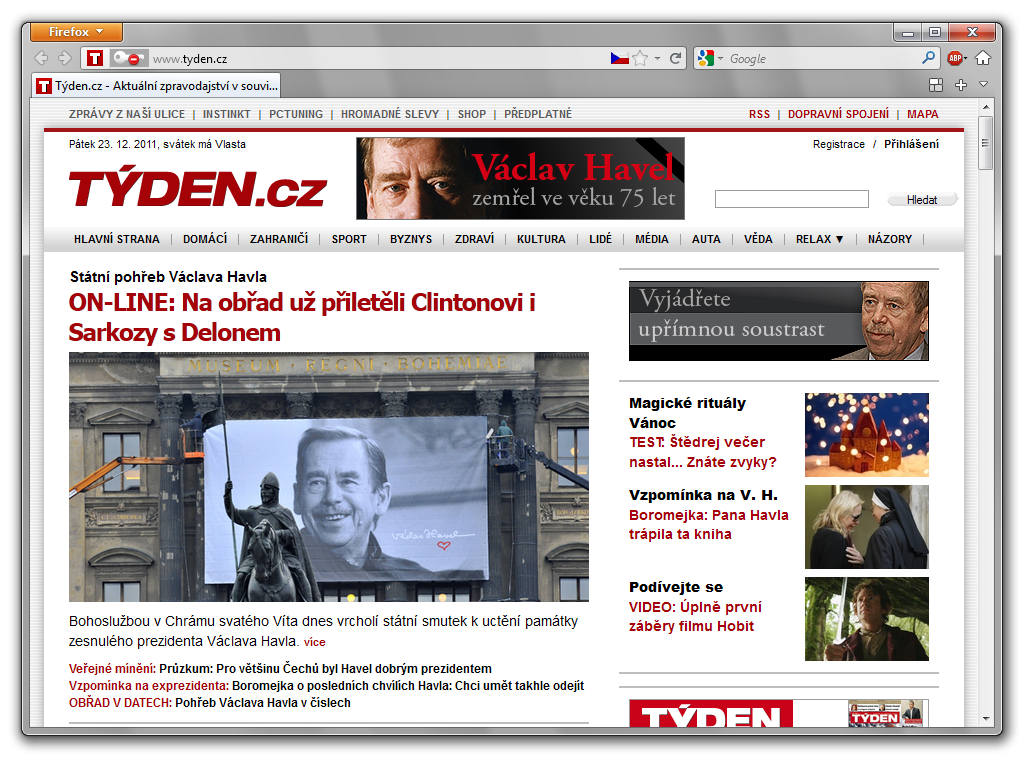The height and width of the screenshot is (763, 1034).
Task: Open INSTINKT link
Action: click(x=227, y=114)
